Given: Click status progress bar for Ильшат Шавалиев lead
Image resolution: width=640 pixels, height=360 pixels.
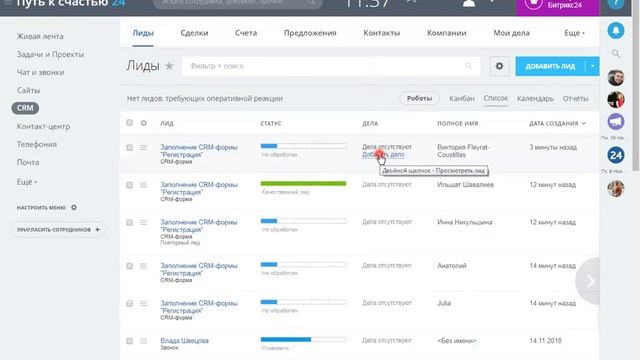Looking at the screenshot, I should (x=303, y=184).
